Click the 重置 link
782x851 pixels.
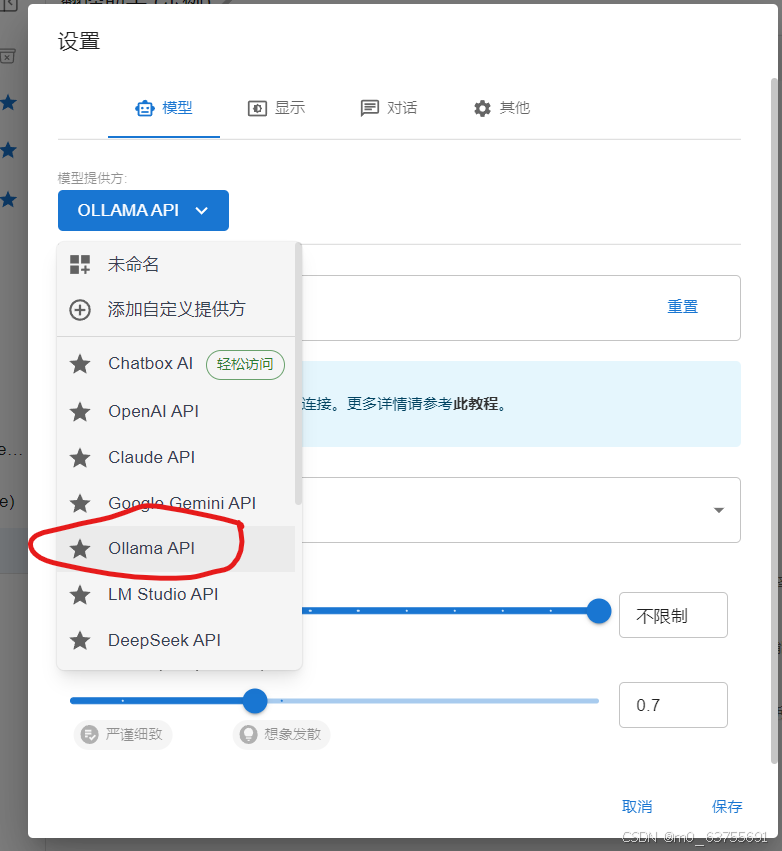click(x=682, y=307)
